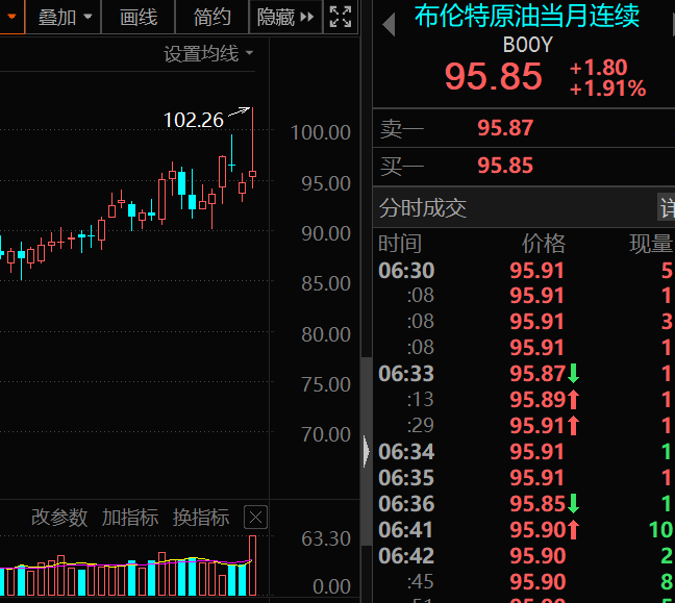
Task: Click the green down arrow at 06:36
Action: tap(574, 504)
